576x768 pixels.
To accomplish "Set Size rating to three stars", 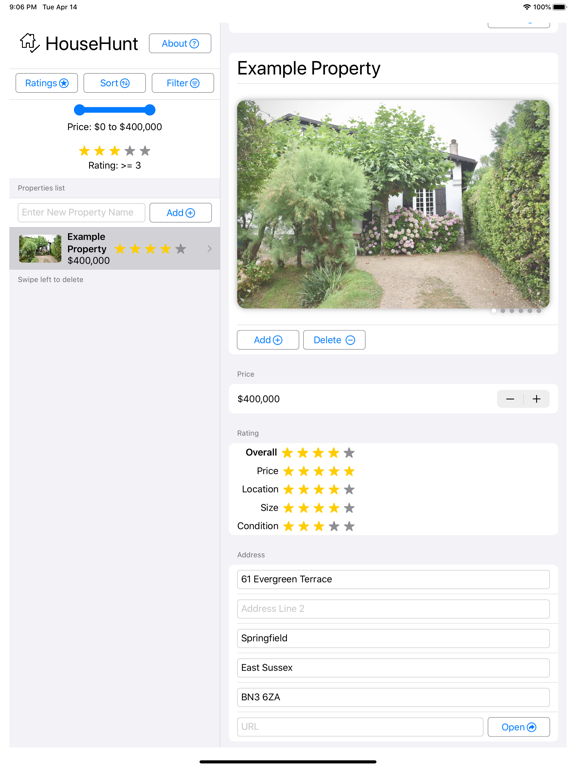I will [x=319, y=508].
